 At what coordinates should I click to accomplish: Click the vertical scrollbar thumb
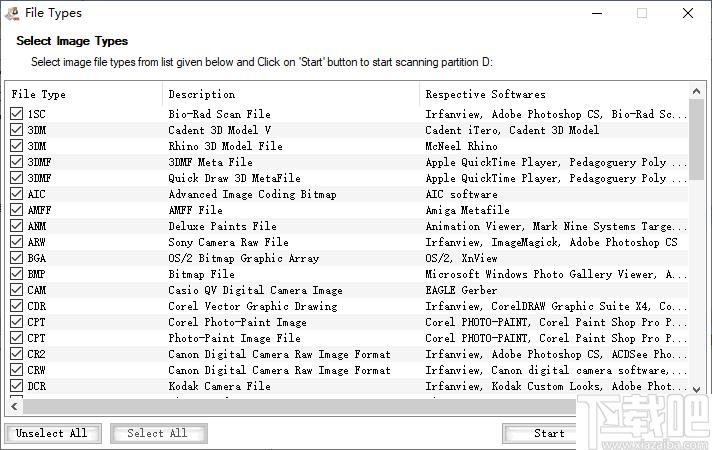(696, 139)
